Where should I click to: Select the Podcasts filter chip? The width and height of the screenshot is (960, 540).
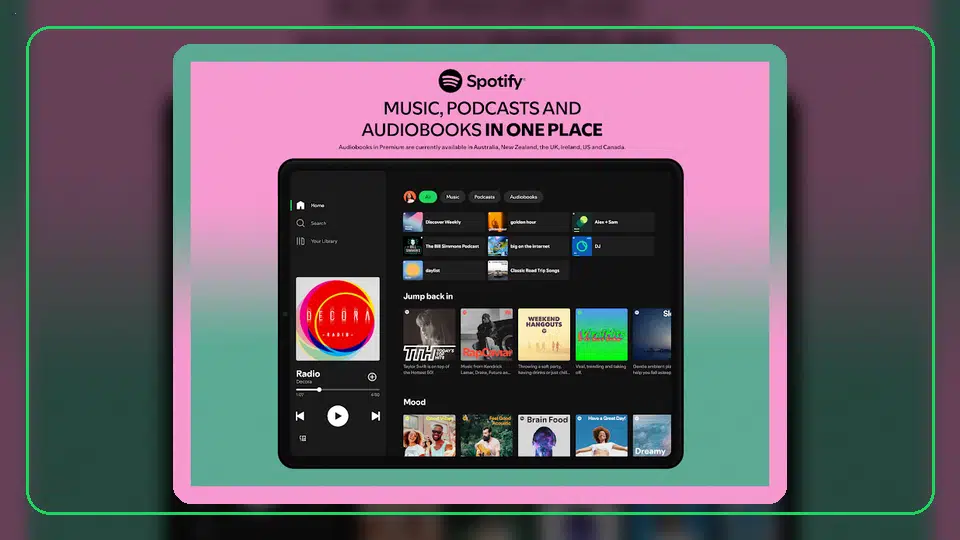tap(484, 197)
